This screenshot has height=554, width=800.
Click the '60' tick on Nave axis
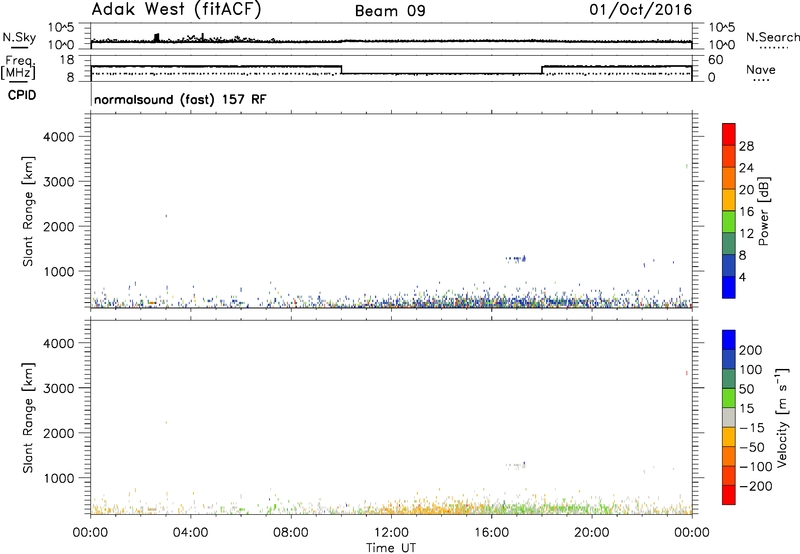(x=716, y=60)
